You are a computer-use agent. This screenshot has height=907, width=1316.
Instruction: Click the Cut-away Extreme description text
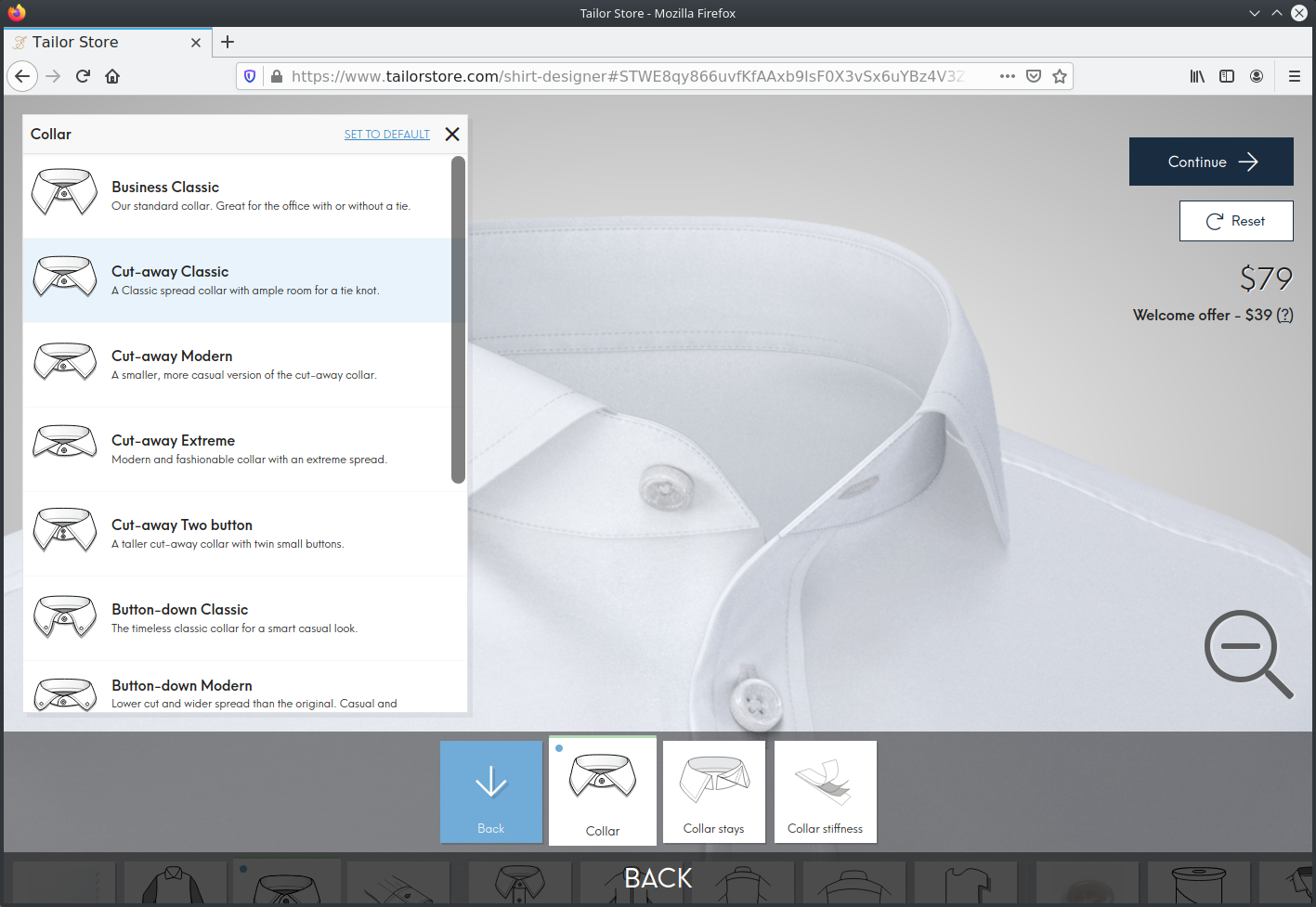tap(249, 460)
